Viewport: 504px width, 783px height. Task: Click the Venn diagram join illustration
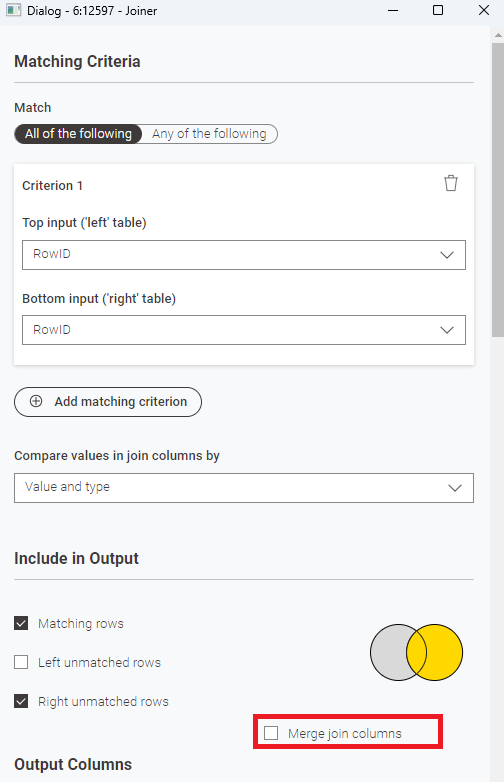tap(417, 652)
